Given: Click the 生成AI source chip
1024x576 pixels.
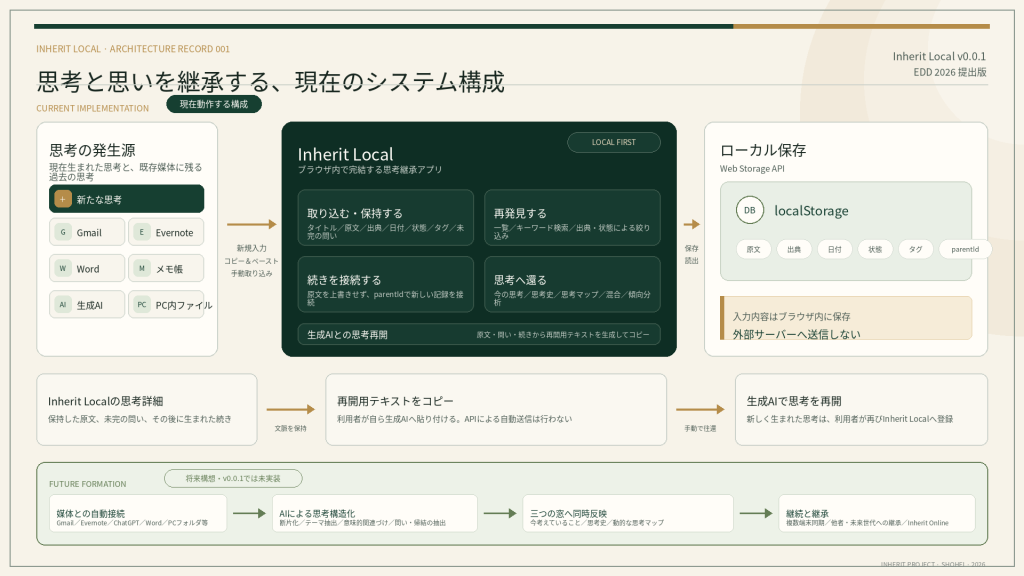Looking at the screenshot, I should [x=87, y=304].
